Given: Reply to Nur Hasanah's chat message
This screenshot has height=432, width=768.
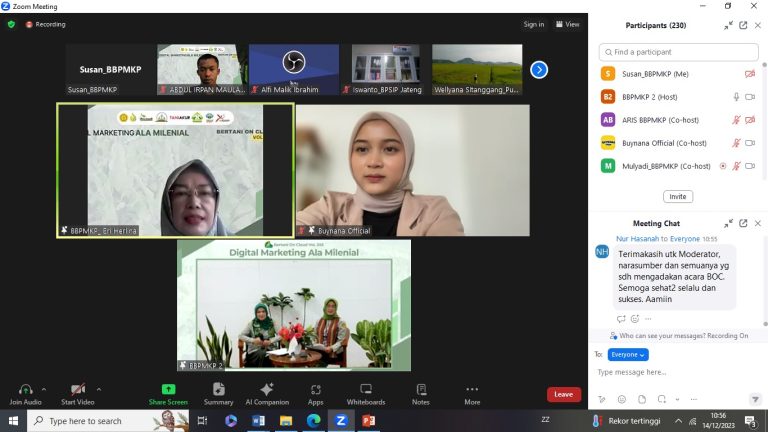Looking at the screenshot, I should click(621, 319).
